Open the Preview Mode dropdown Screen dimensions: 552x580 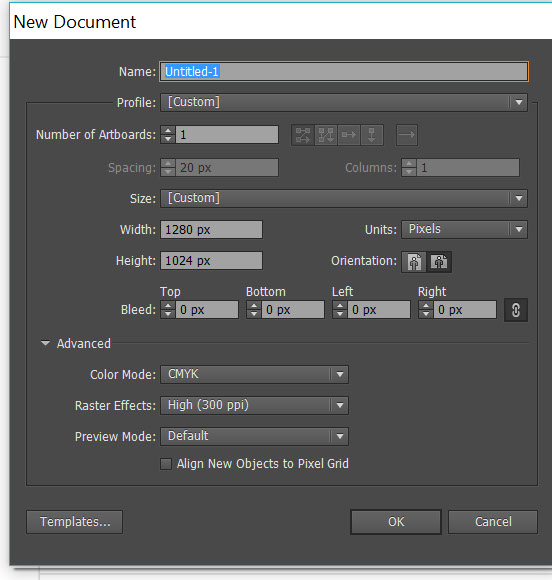coord(254,436)
